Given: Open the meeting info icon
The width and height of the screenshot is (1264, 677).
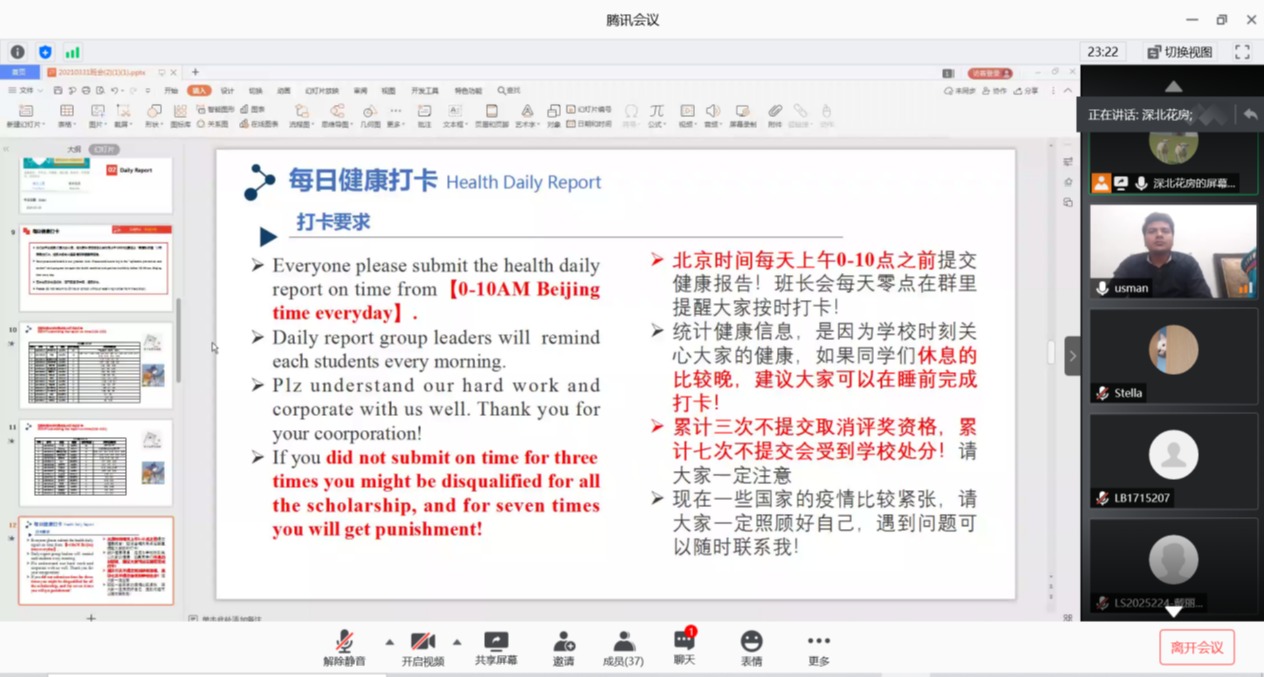Looking at the screenshot, I should pos(18,52).
